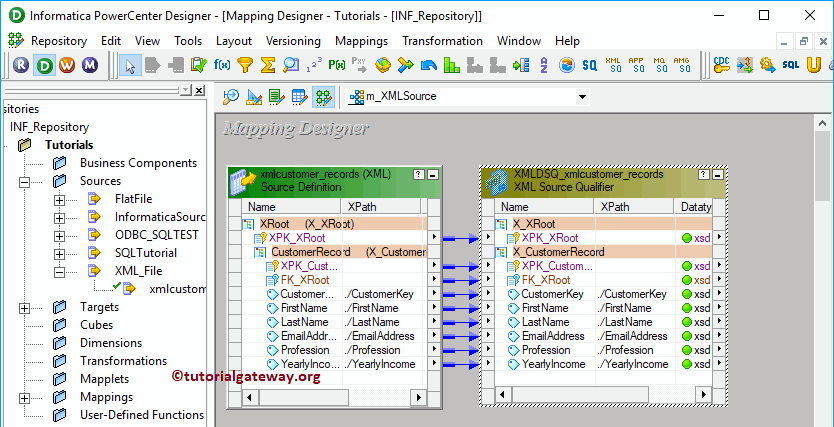Select the YearlyInco... port in Source Definition
Image resolution: width=834 pixels, height=427 pixels.
(310, 364)
